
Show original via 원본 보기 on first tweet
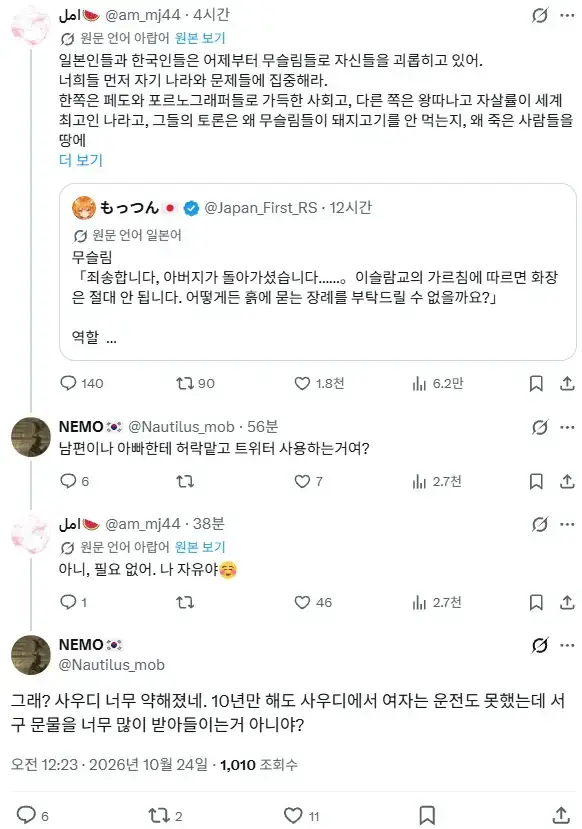(200, 38)
